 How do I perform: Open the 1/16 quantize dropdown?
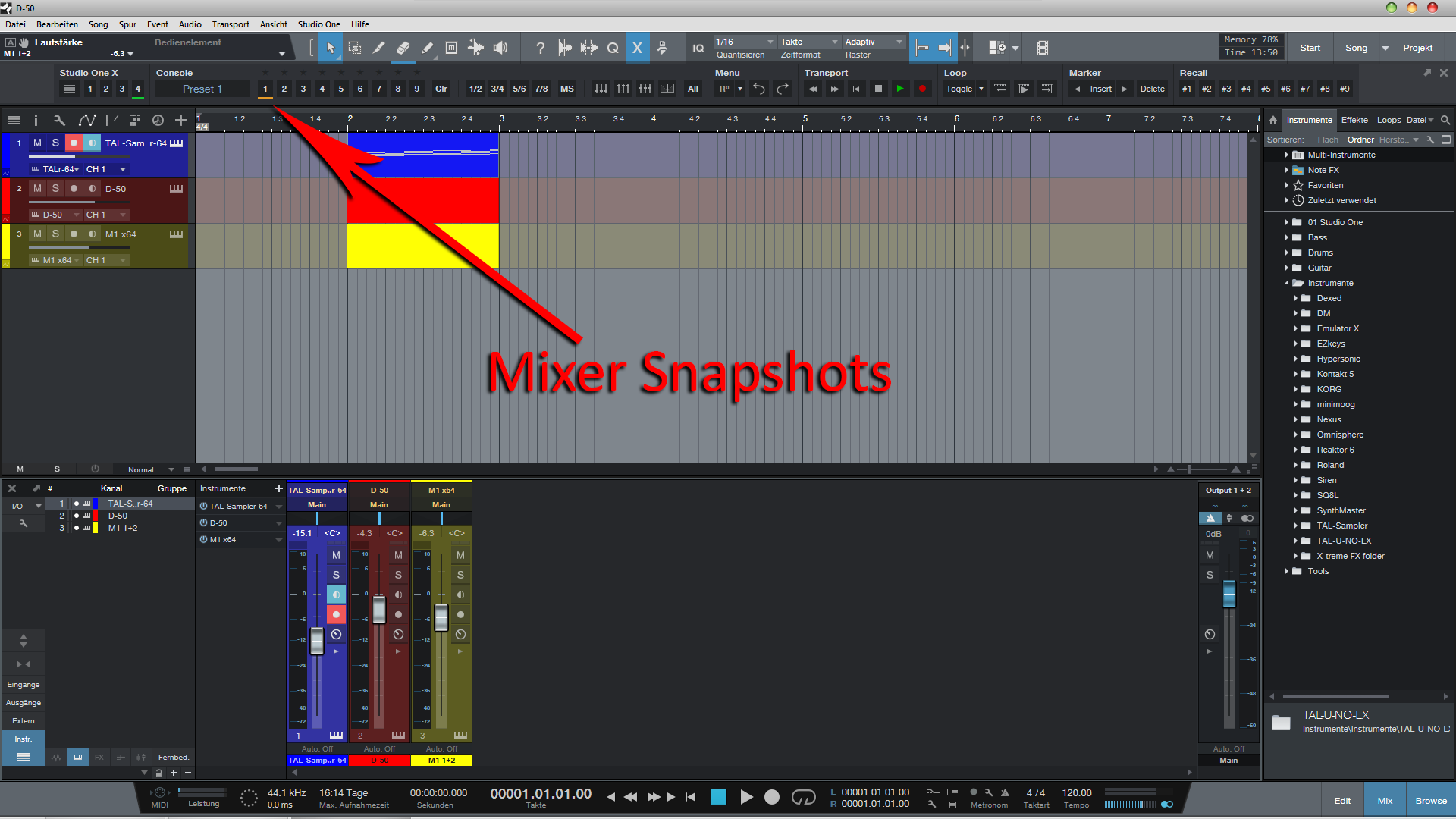(745, 42)
